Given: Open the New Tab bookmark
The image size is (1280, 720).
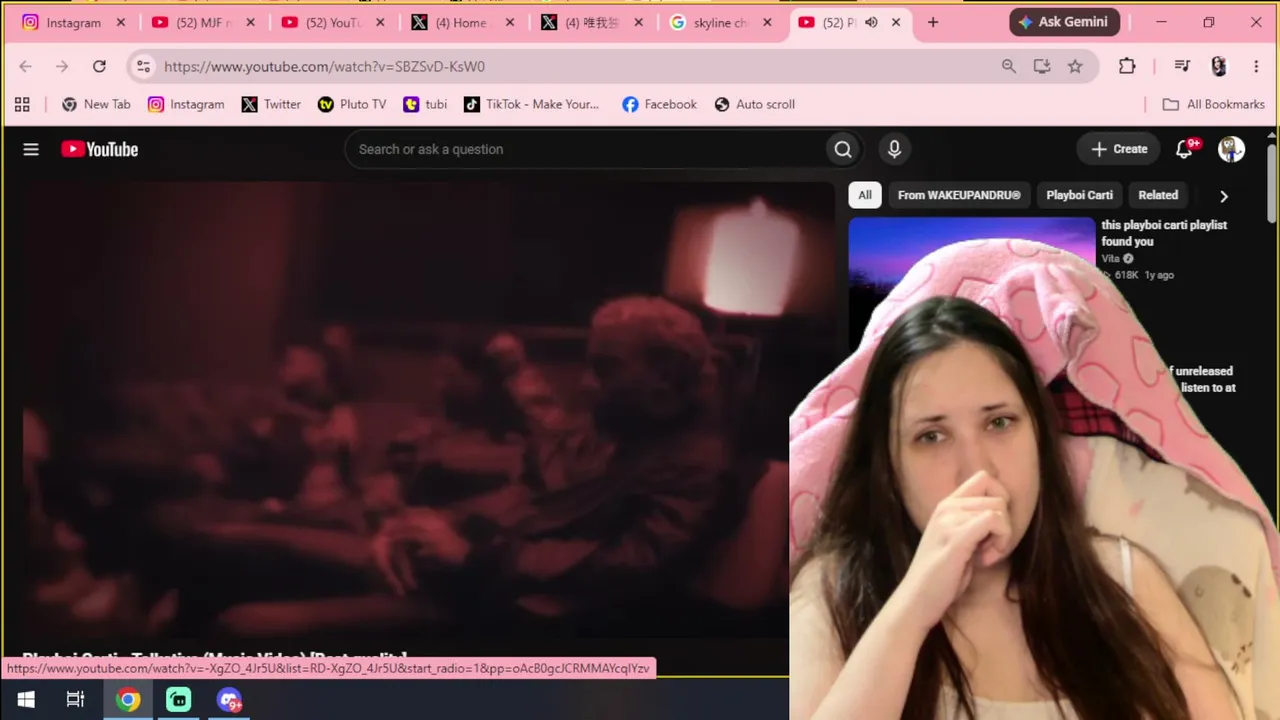Looking at the screenshot, I should 96,104.
